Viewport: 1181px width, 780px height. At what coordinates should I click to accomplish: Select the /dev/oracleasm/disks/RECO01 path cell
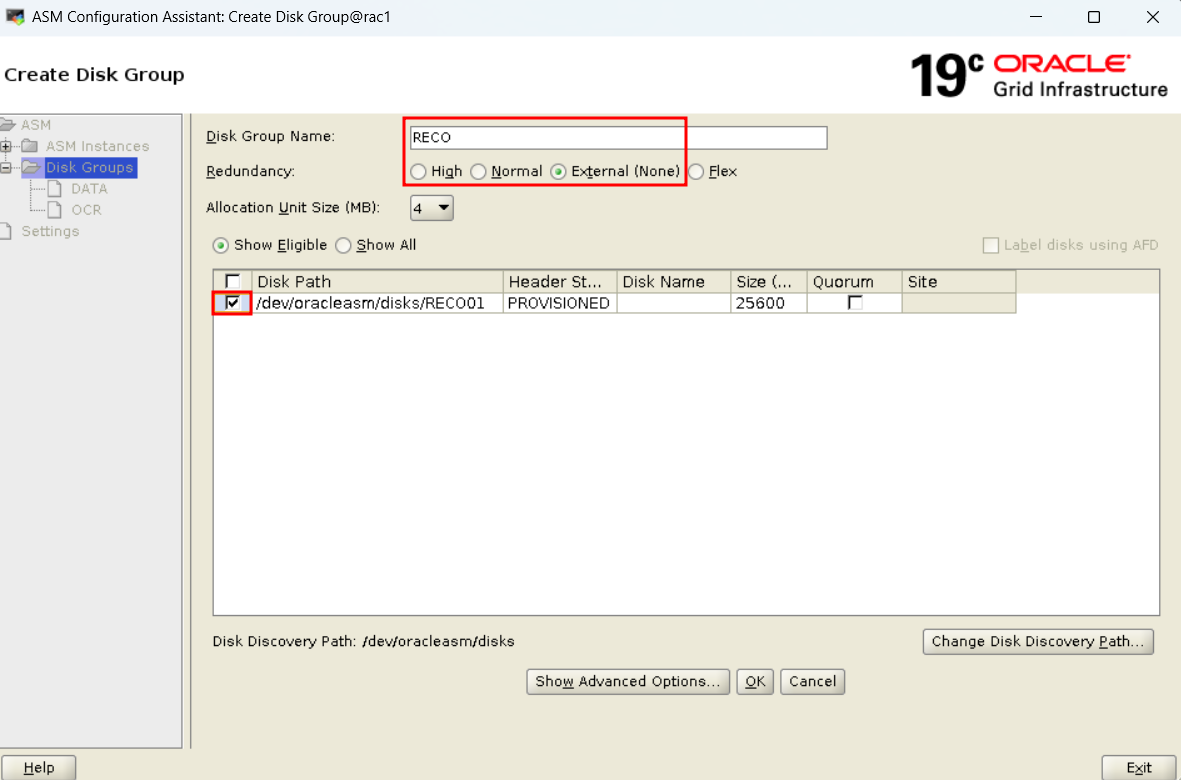pyautogui.click(x=377, y=303)
